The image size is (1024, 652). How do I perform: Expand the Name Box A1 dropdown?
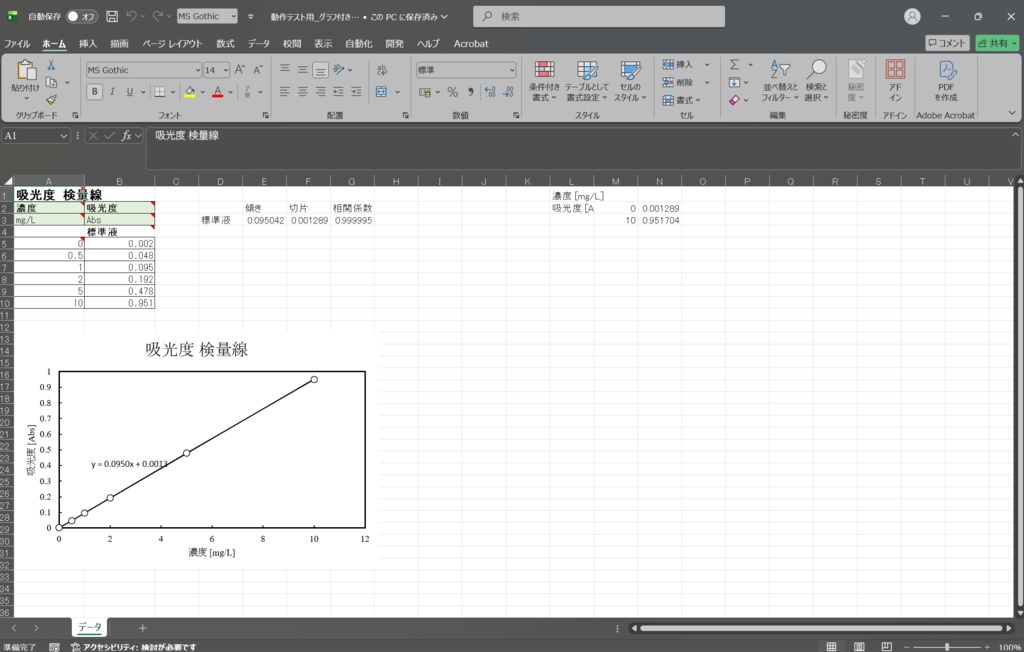pyautogui.click(x=63, y=136)
